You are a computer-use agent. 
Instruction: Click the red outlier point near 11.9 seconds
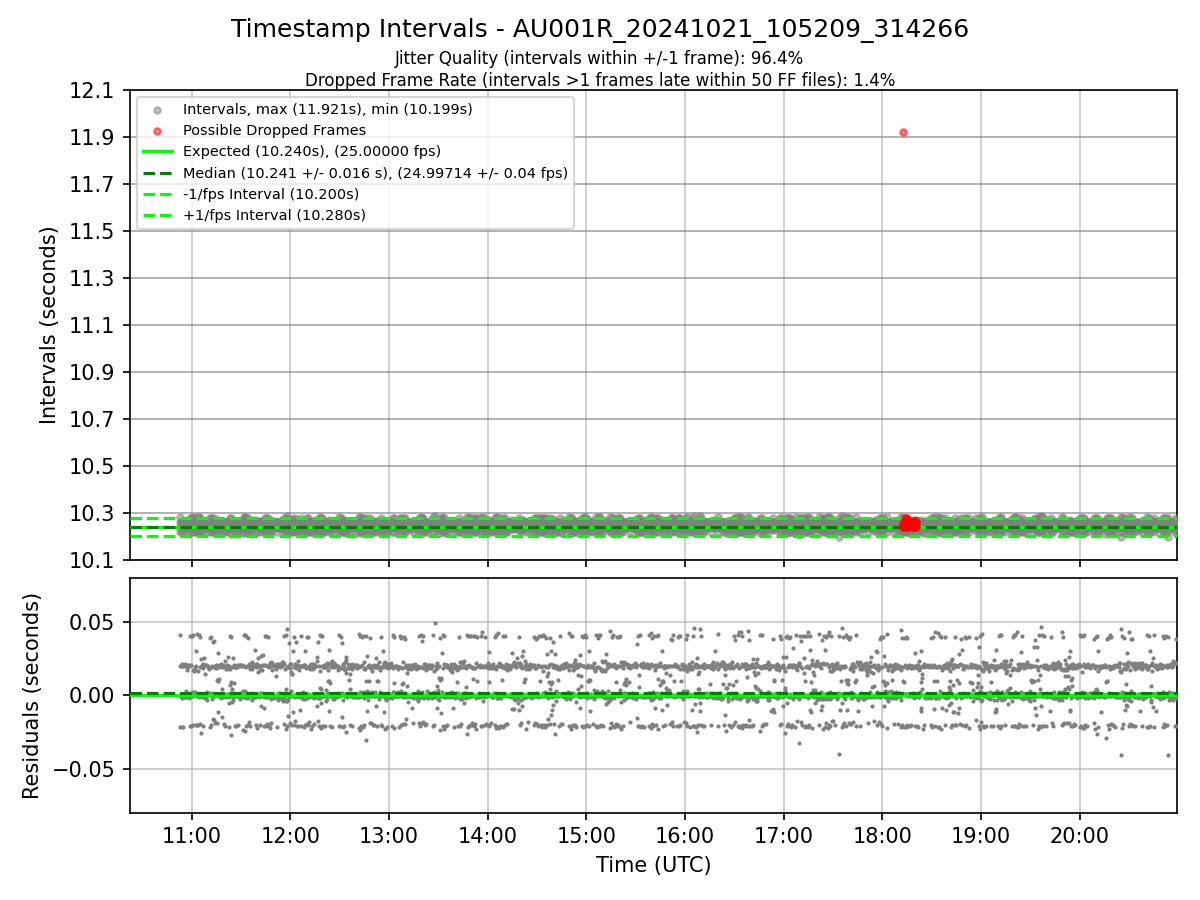pos(903,132)
